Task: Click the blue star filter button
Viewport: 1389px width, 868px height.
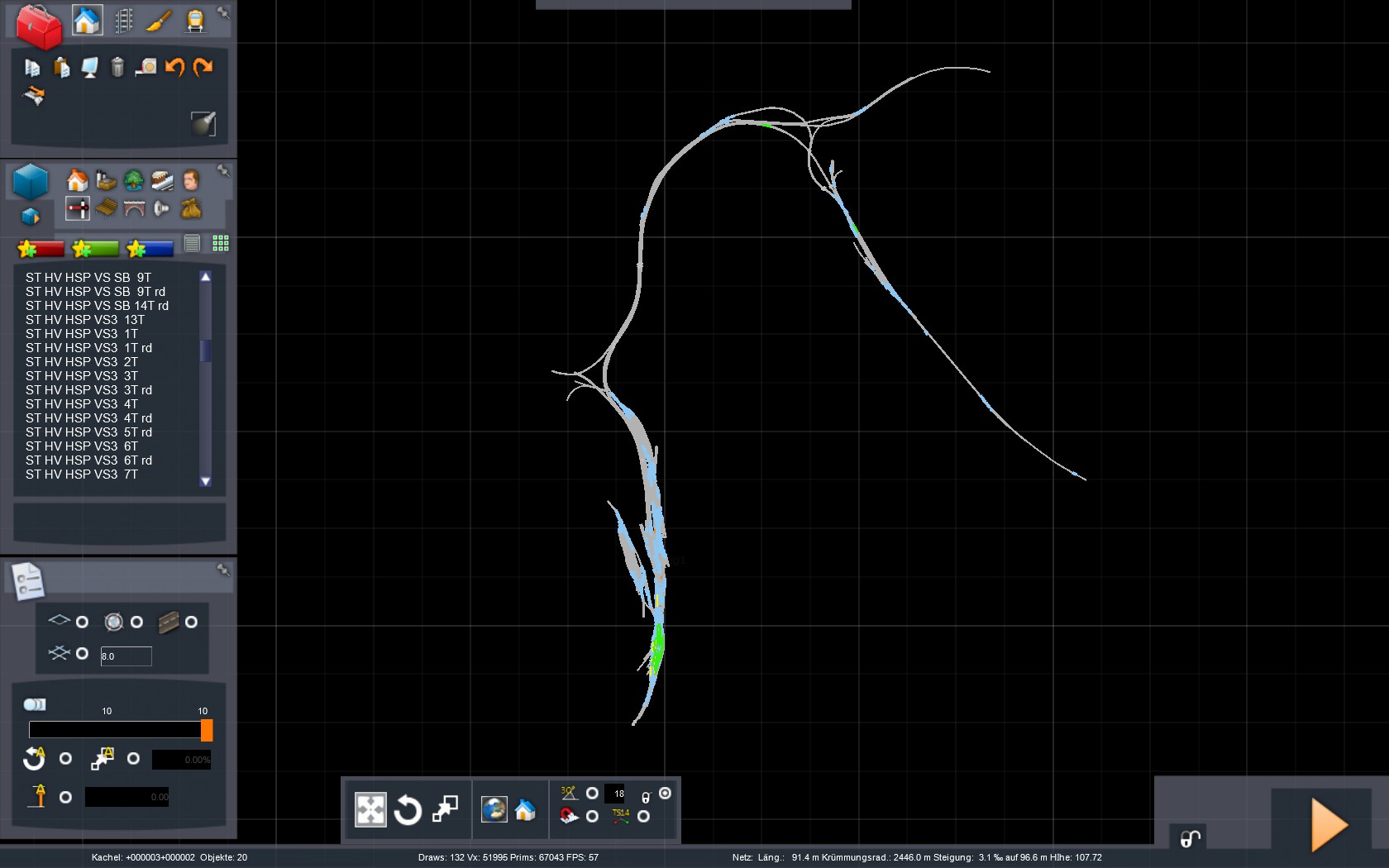Action: (x=150, y=248)
